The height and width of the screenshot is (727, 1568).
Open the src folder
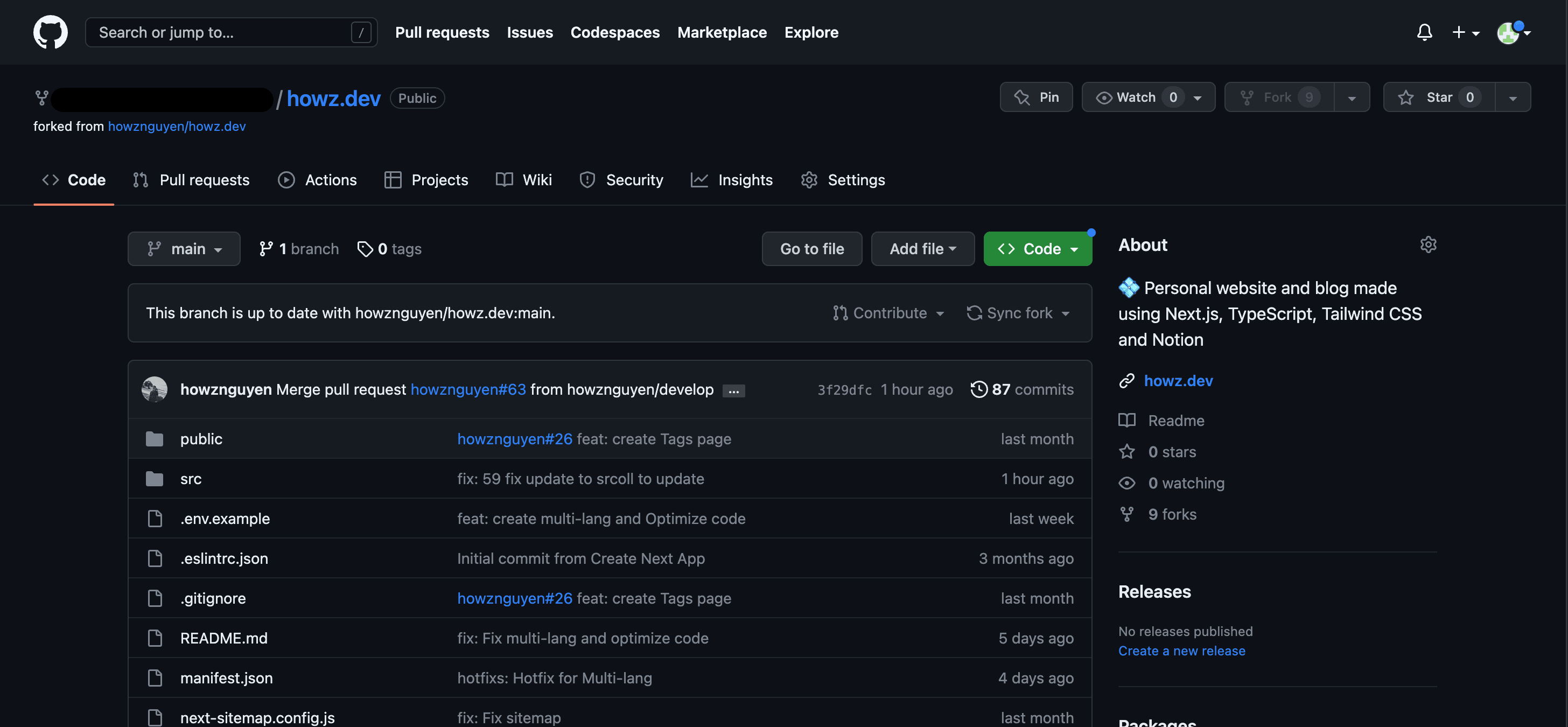coord(191,479)
